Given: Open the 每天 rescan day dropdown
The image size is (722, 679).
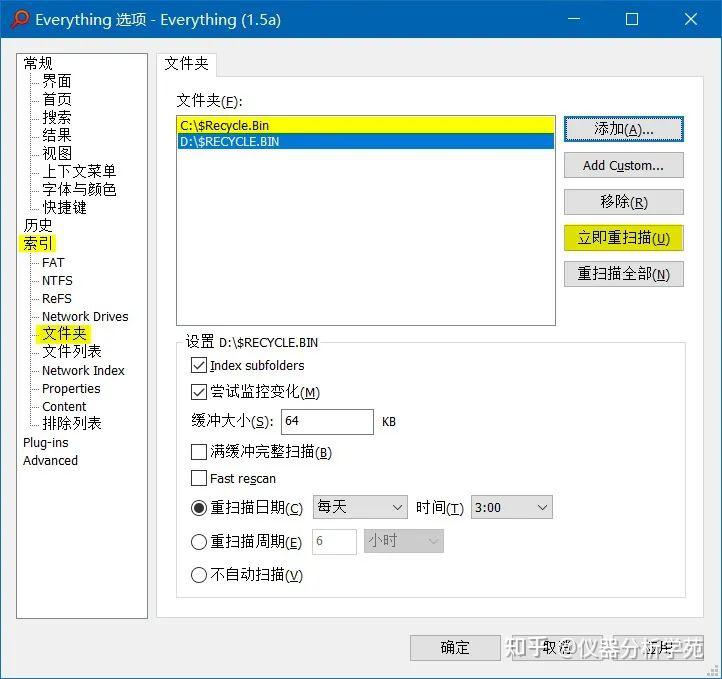Looking at the screenshot, I should point(360,507).
